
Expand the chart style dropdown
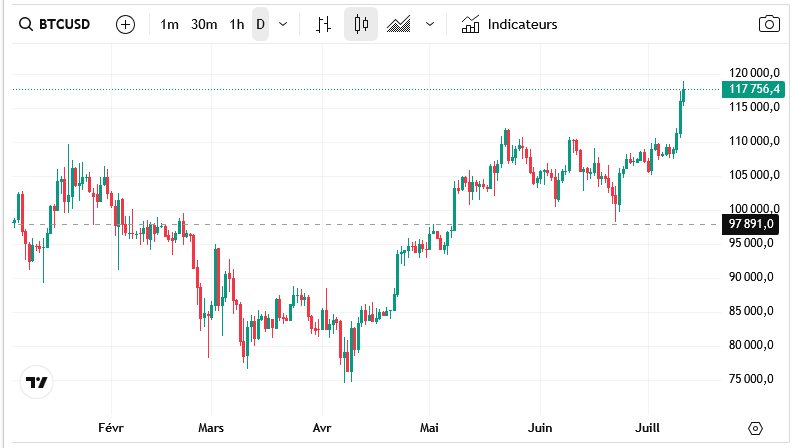click(x=430, y=24)
